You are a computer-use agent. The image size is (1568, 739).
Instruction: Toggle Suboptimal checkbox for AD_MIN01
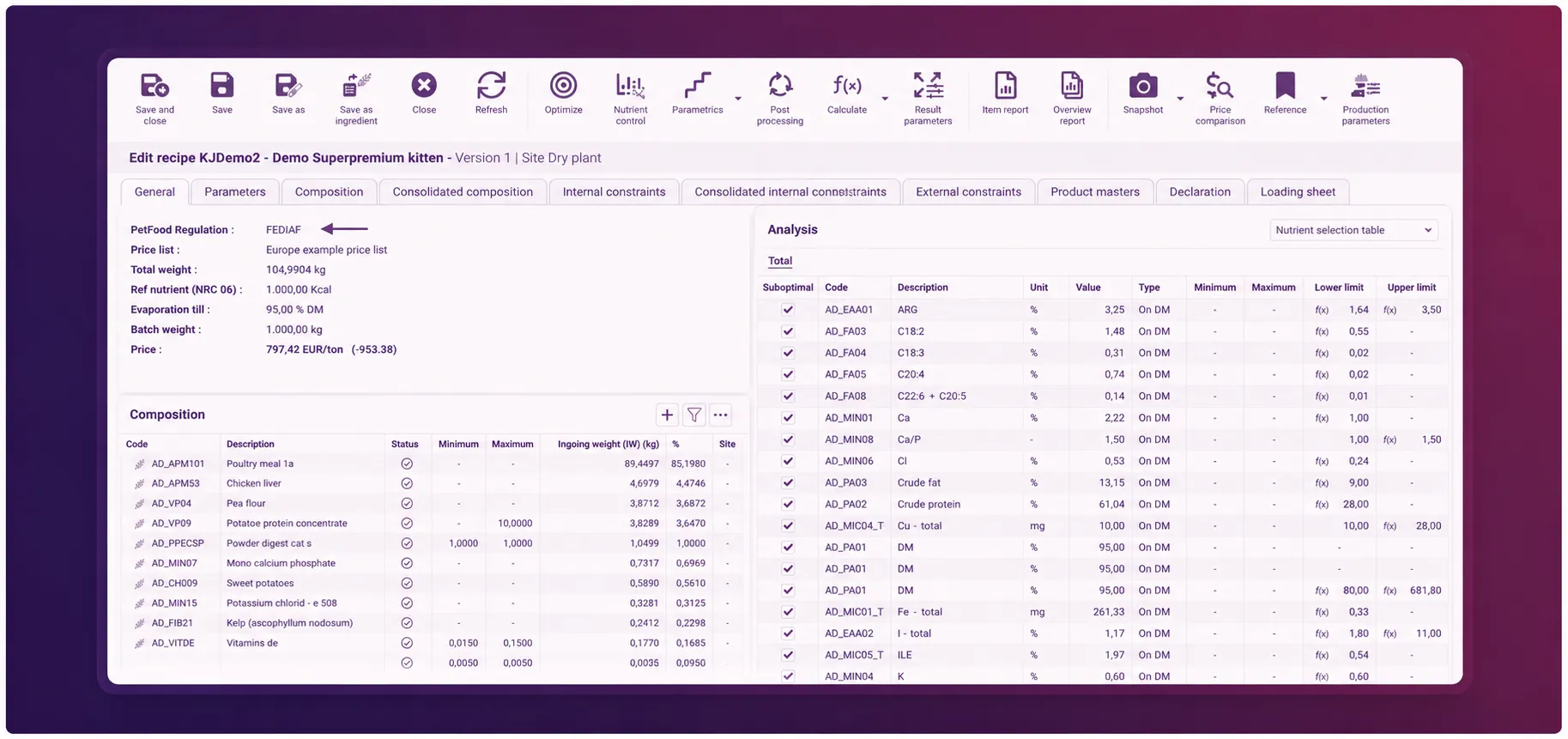coord(788,418)
